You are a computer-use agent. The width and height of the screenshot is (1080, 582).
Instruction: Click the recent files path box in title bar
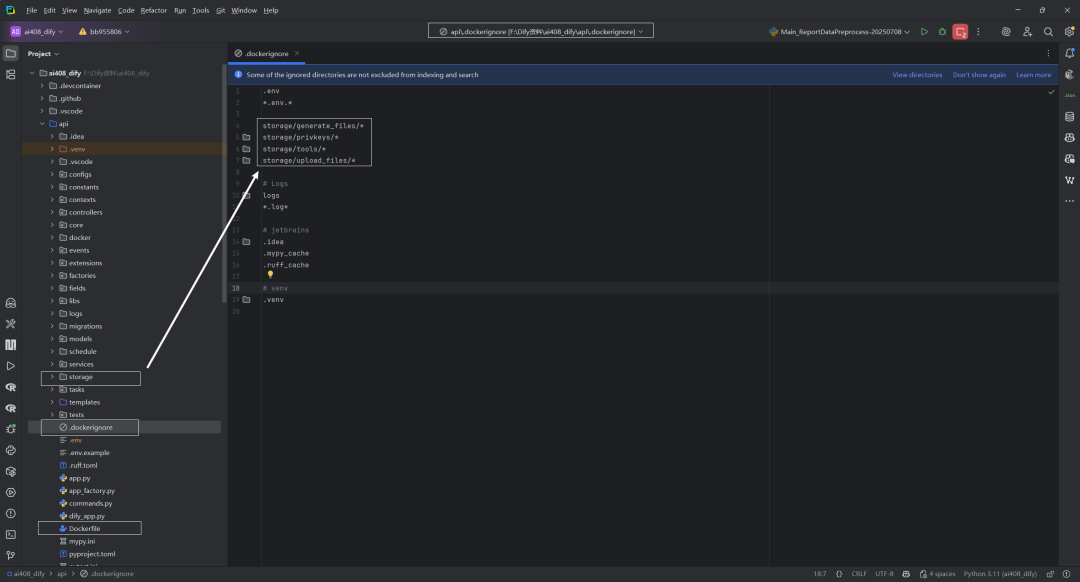541,31
